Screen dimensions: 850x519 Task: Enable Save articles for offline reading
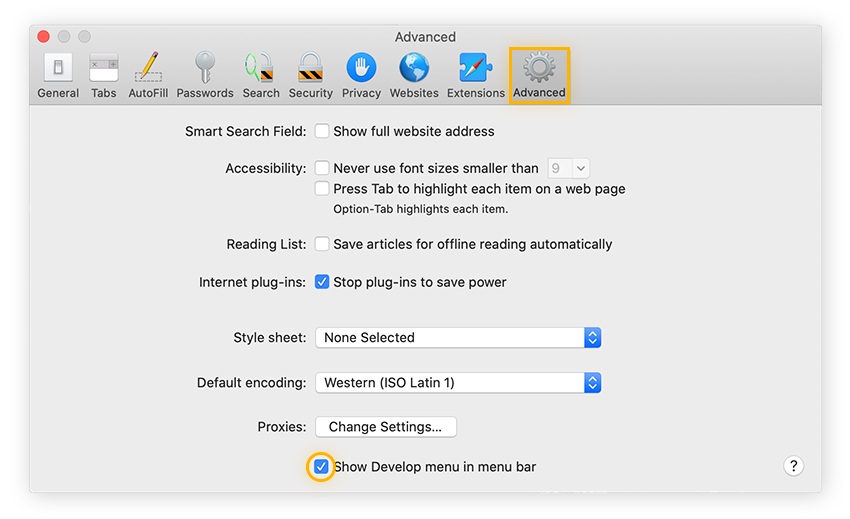click(x=322, y=244)
